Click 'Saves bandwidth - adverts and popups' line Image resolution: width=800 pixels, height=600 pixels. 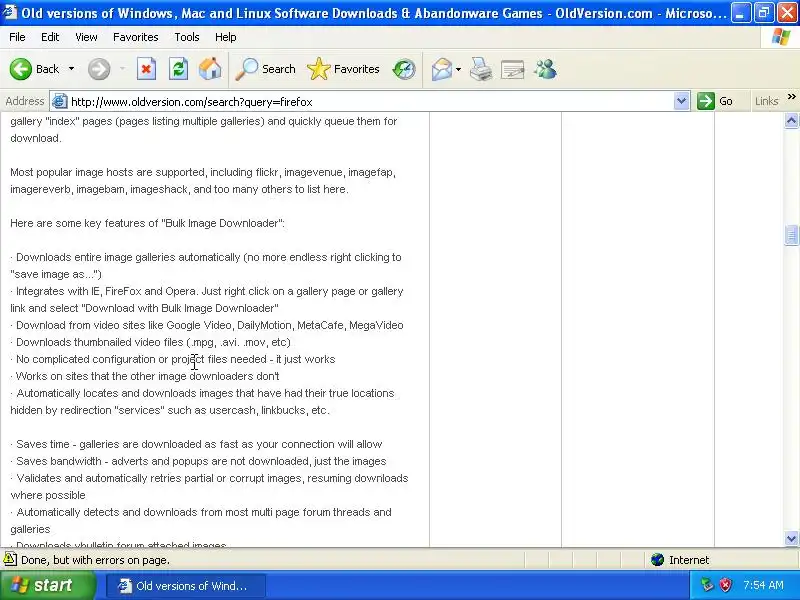tap(198, 461)
